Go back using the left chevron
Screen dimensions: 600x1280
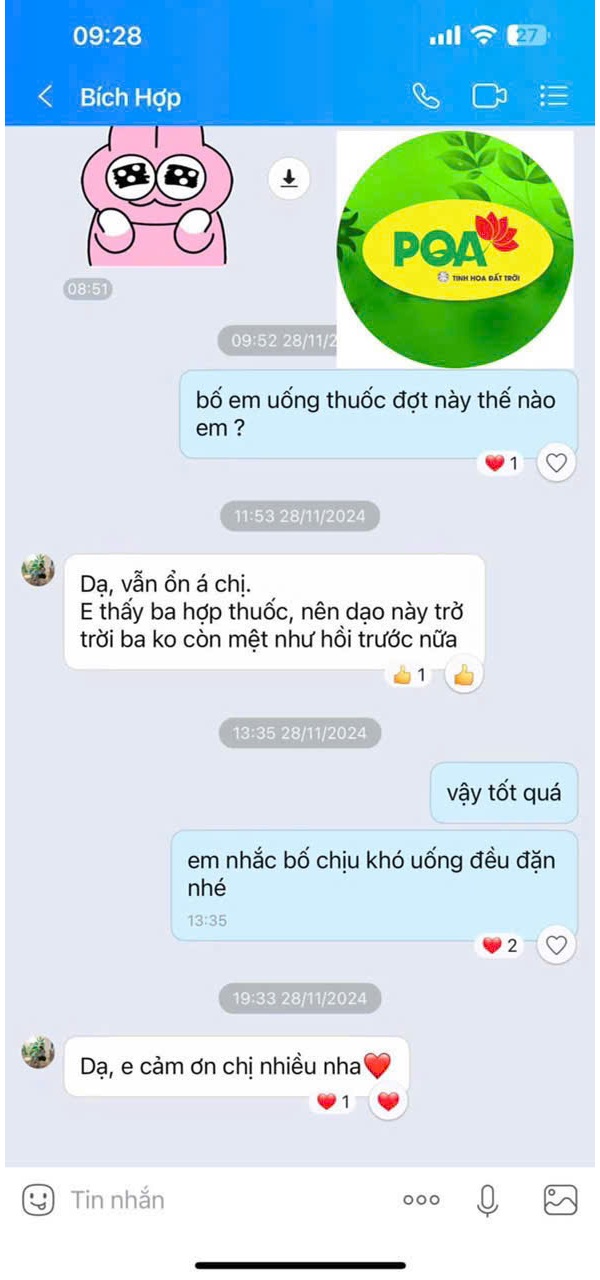[x=44, y=96]
